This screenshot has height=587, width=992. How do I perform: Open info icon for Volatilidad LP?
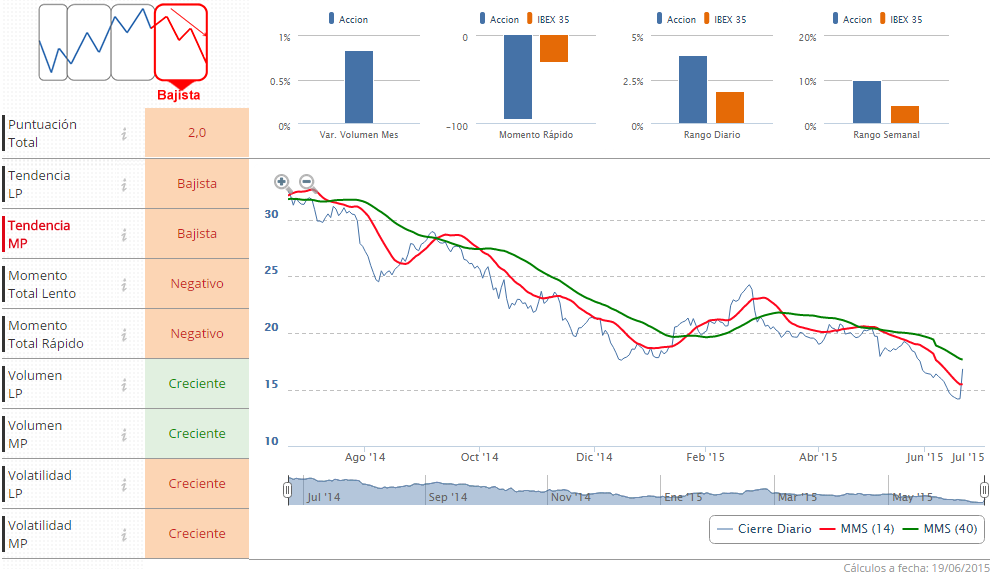(124, 484)
